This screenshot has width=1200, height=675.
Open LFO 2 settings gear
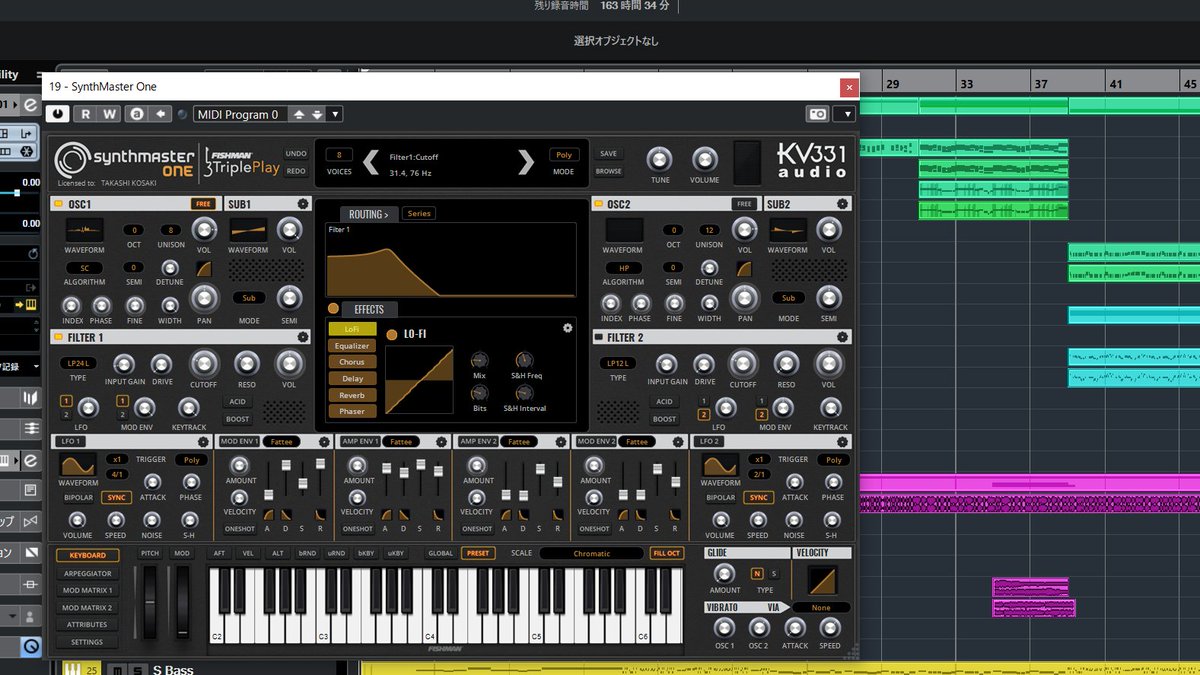point(844,441)
